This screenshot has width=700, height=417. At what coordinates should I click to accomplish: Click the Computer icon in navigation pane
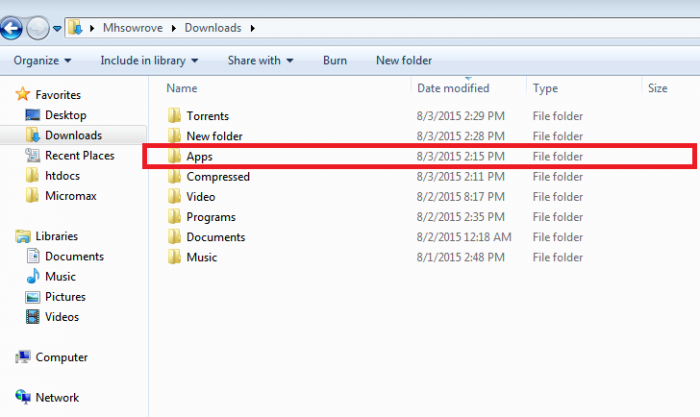[x=23, y=357]
